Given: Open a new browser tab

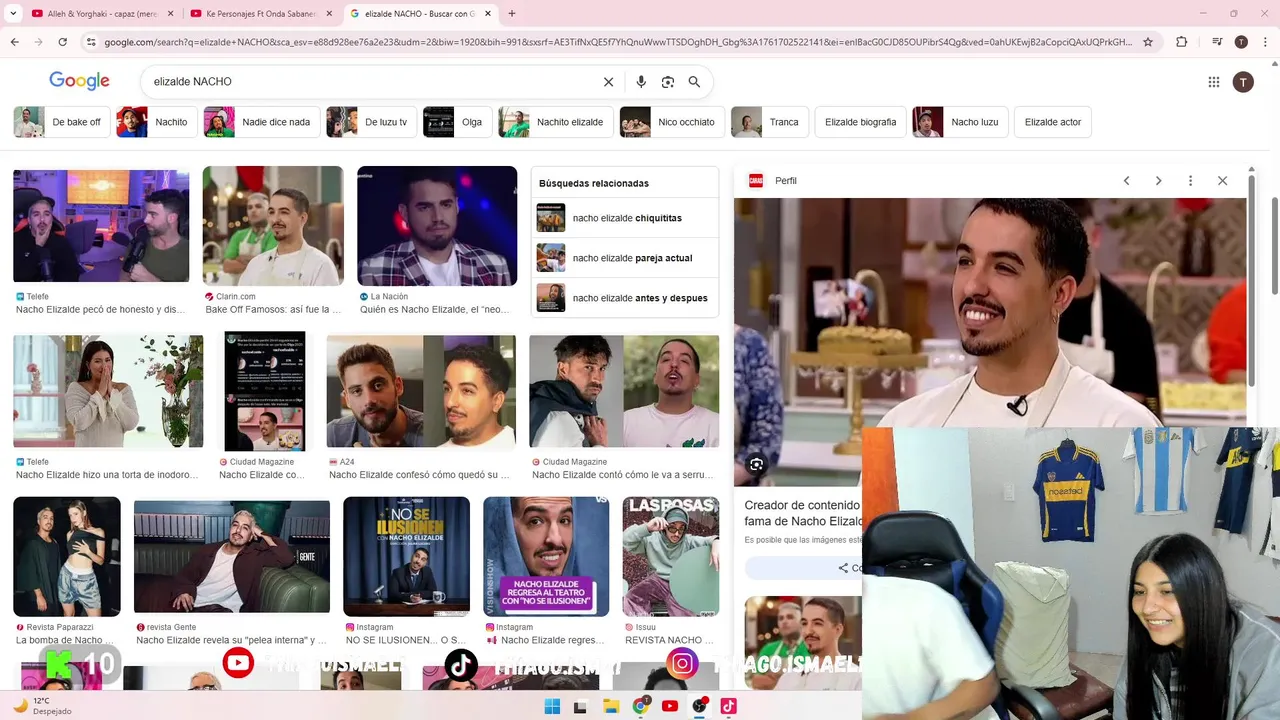Looking at the screenshot, I should [x=511, y=14].
